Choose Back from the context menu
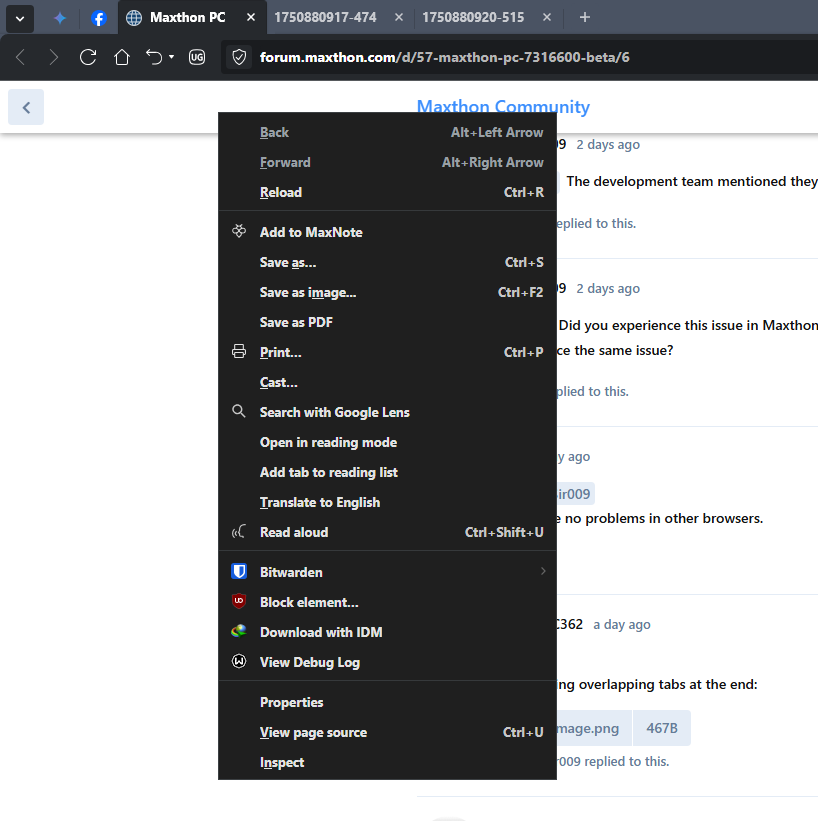The width and height of the screenshot is (818, 821). (388, 132)
